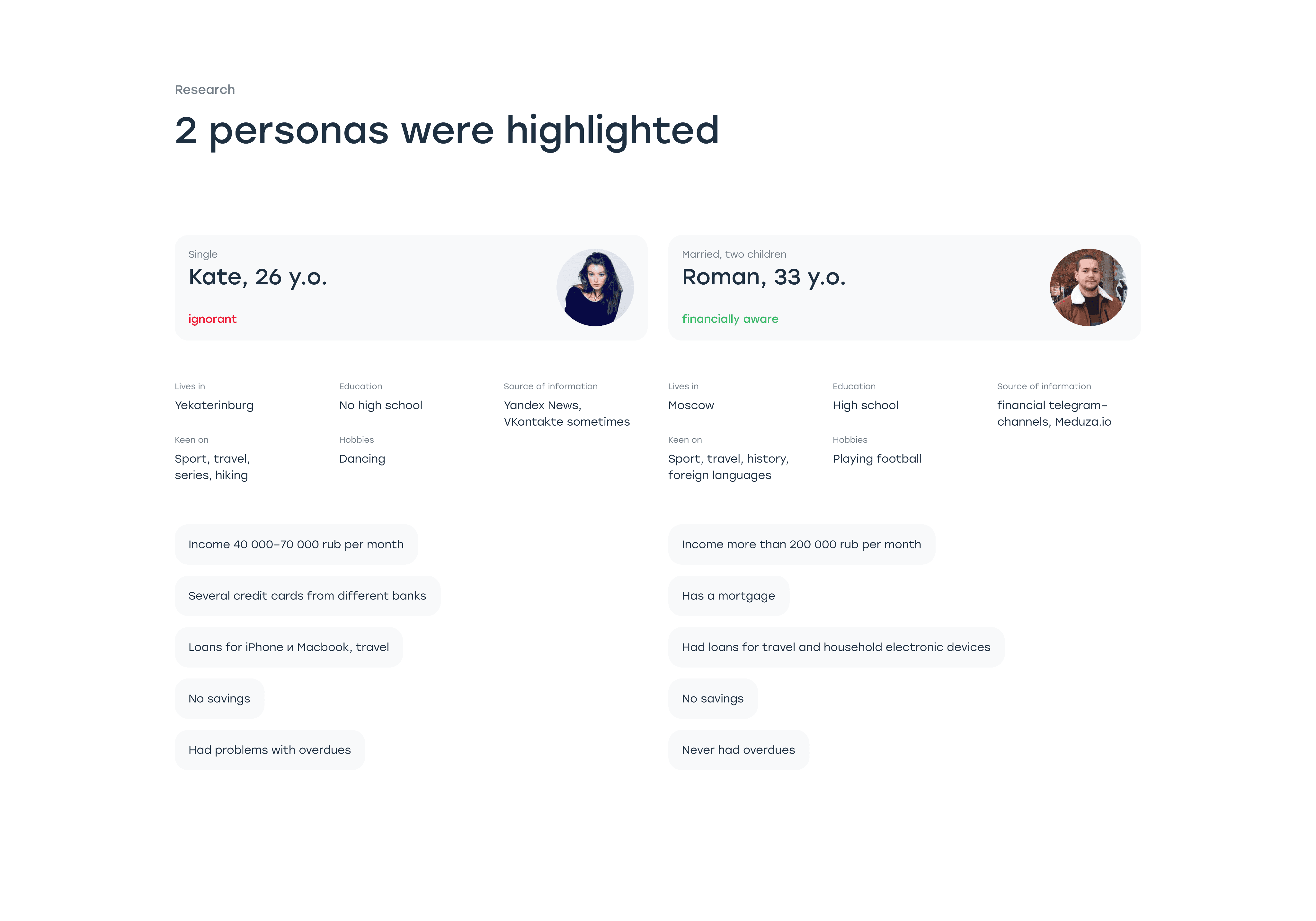1316x921 pixels.
Task: Click the 'Roman, 33 y.o.' heading
Action: (x=763, y=277)
